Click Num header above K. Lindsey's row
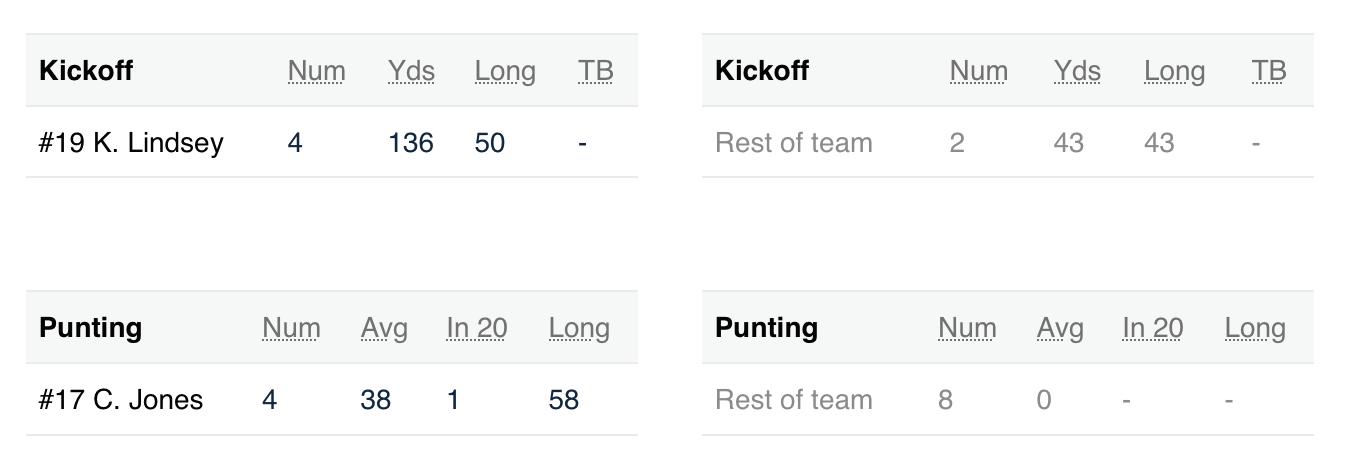 (316, 71)
